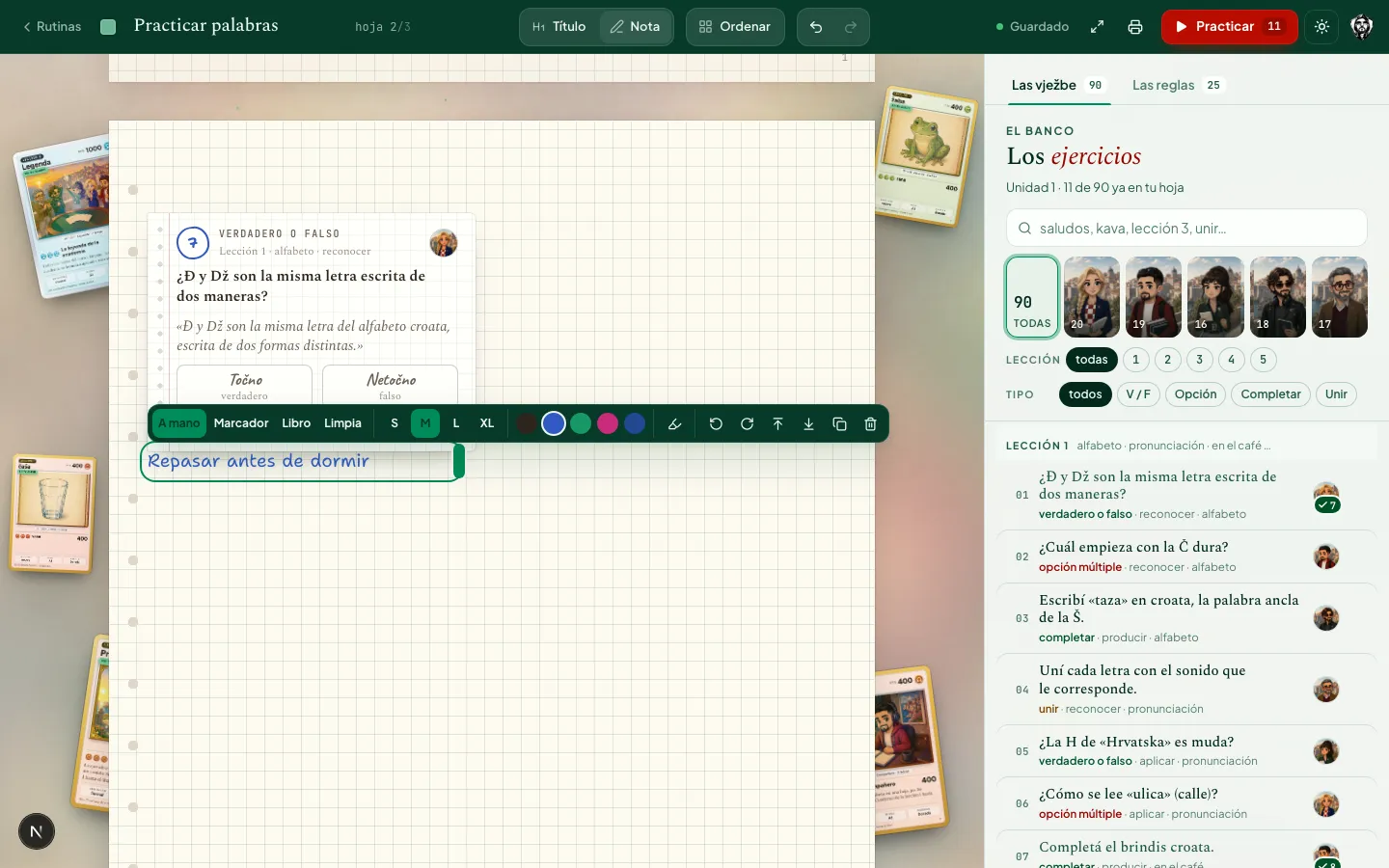Filter exercises by Unir type
Screen dimensions: 1389x868
tap(1337, 394)
